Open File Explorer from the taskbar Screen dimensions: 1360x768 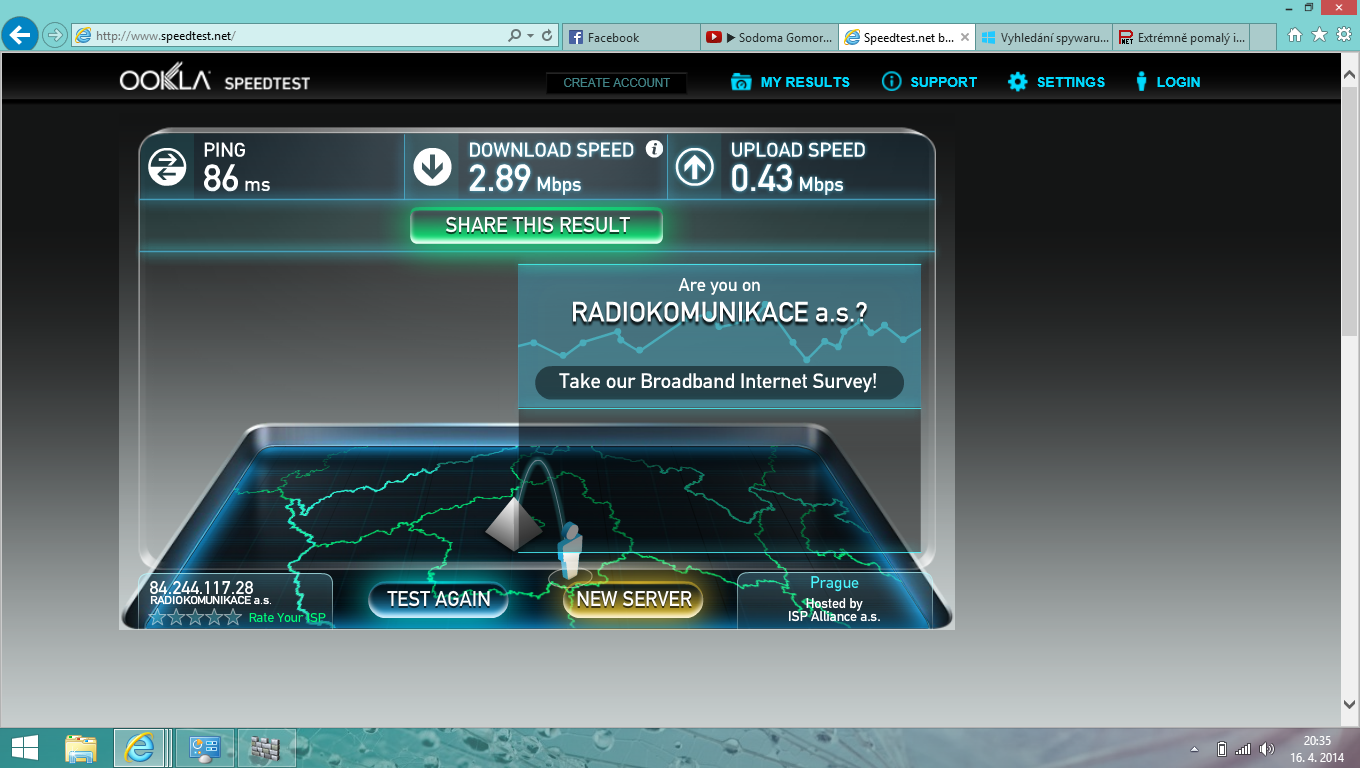click(x=81, y=748)
